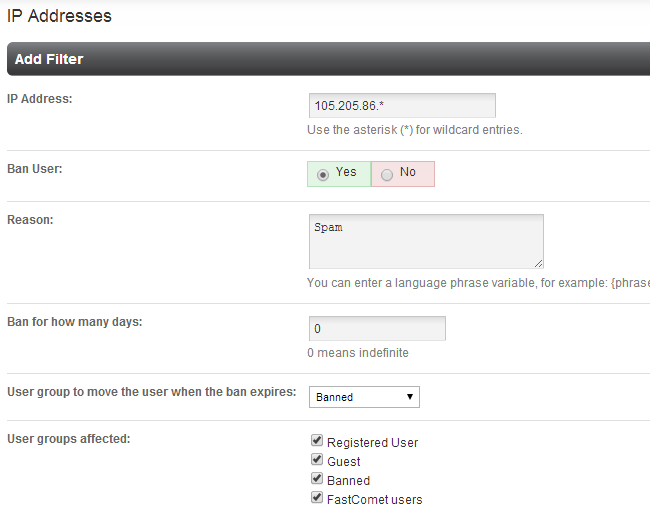The image size is (650, 514).
Task: Grab the Reason textarea resize handle
Action: [538, 263]
